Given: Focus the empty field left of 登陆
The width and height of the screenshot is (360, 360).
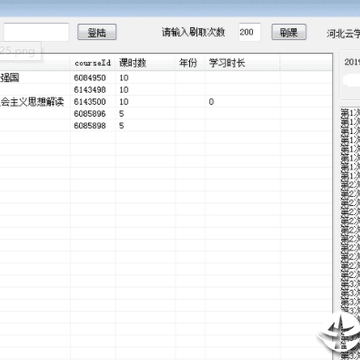Looking at the screenshot, I should (x=36, y=32).
